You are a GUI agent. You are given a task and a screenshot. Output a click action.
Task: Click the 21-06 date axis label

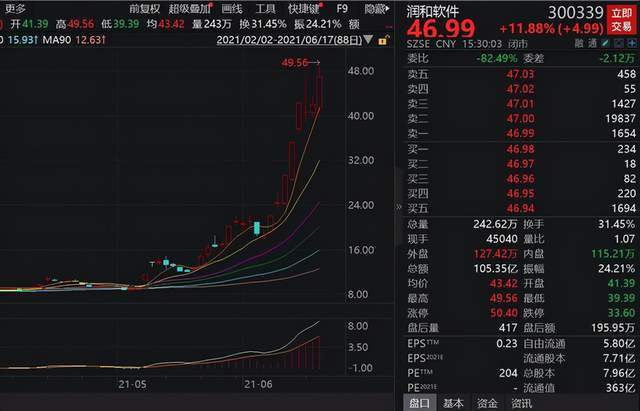point(258,384)
